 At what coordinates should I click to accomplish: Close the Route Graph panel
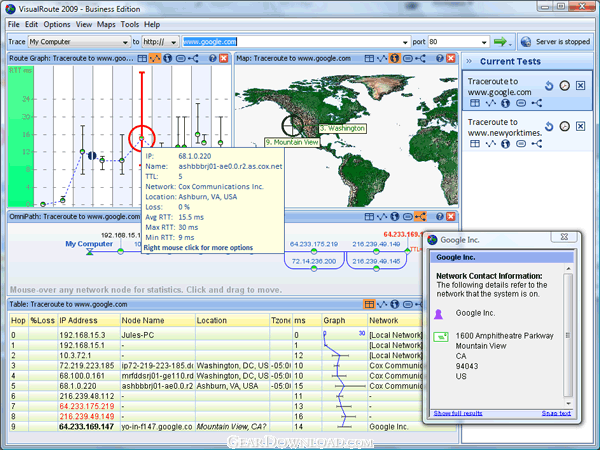pos(224,59)
